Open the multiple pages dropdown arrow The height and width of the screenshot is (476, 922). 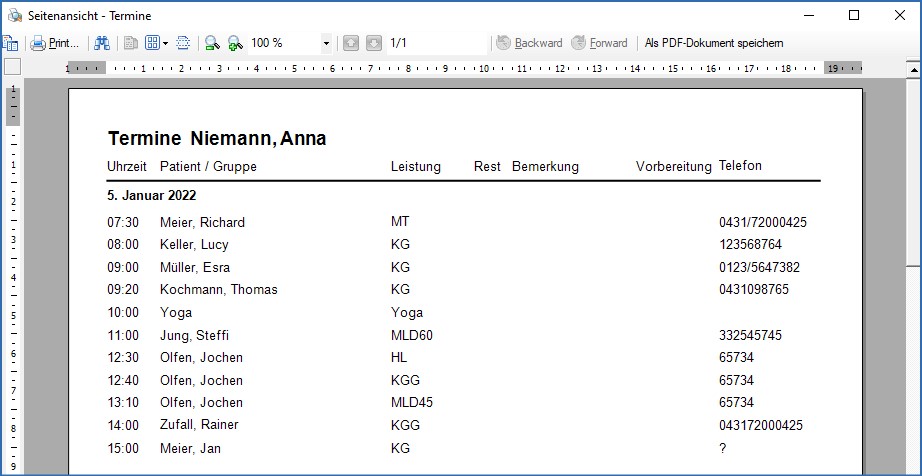166,43
